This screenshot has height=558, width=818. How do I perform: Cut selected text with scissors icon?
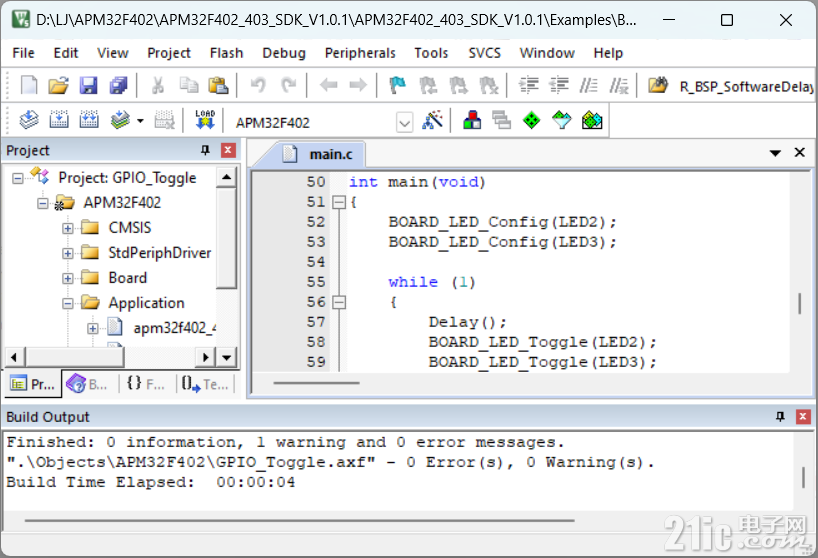pyautogui.click(x=158, y=85)
